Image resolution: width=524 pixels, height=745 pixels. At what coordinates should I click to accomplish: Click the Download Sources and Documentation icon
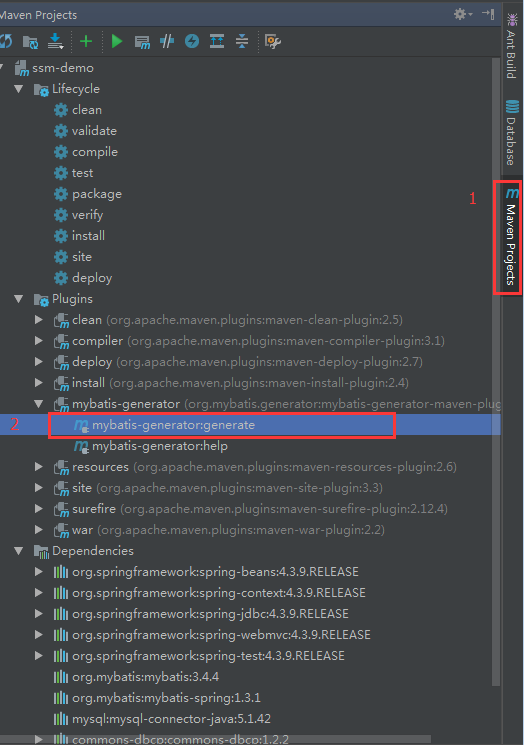pos(56,41)
